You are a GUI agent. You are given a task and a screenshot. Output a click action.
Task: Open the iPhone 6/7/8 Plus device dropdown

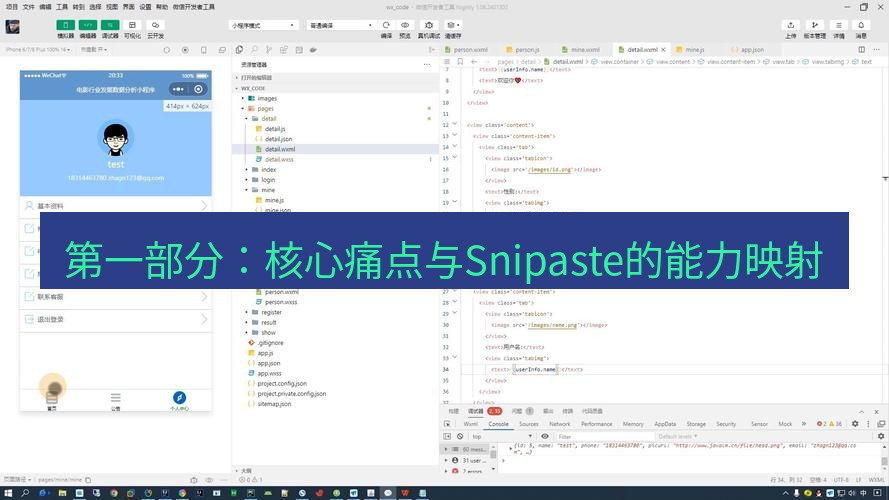(x=38, y=50)
